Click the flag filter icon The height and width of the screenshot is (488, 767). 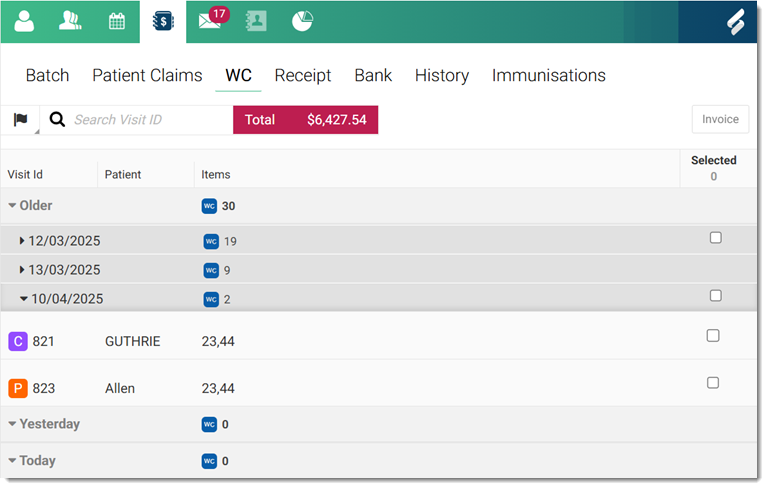pyautogui.click(x=21, y=119)
